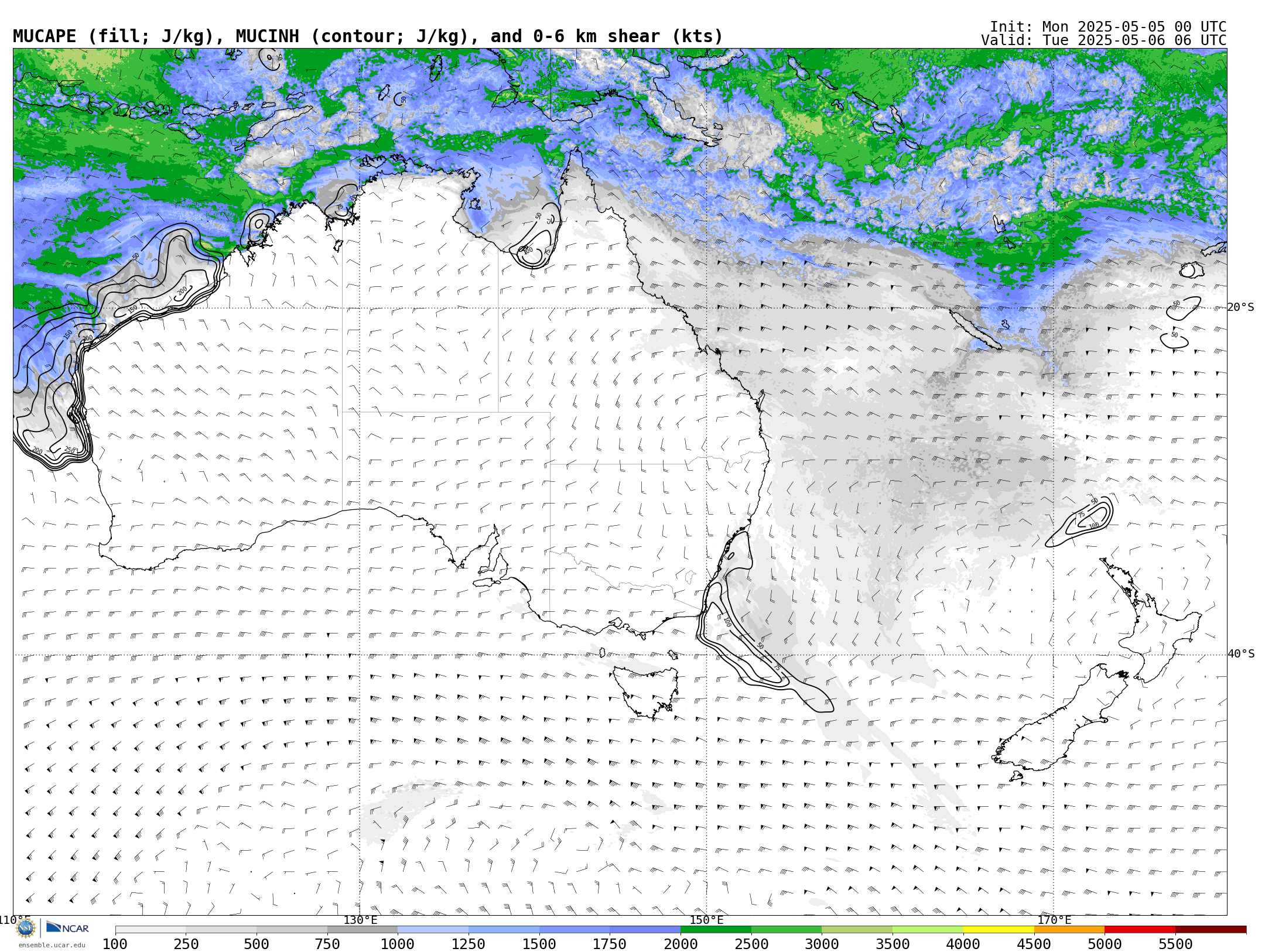This screenshot has width=1265, height=952.
Task: Click the 40°S latitude label
Action: pyautogui.click(x=1241, y=654)
